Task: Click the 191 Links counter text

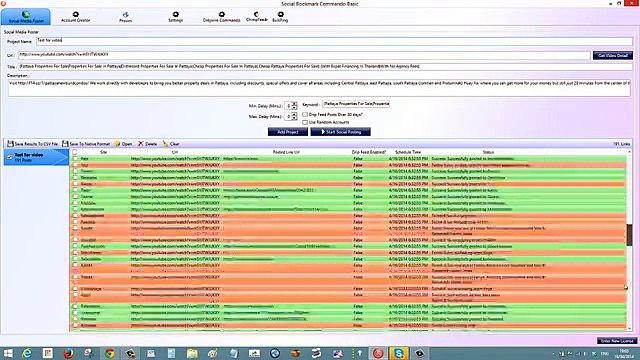Action: point(621,144)
